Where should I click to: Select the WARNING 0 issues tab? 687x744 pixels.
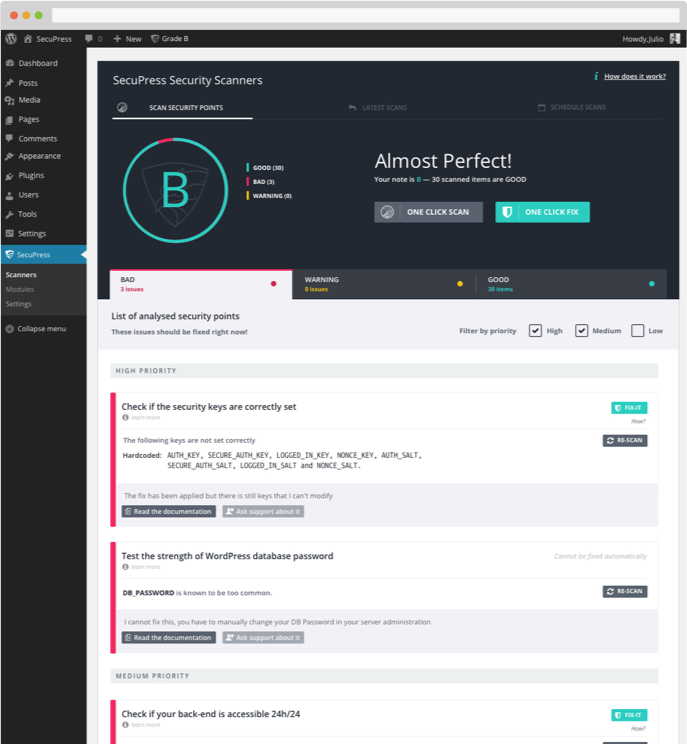point(384,284)
